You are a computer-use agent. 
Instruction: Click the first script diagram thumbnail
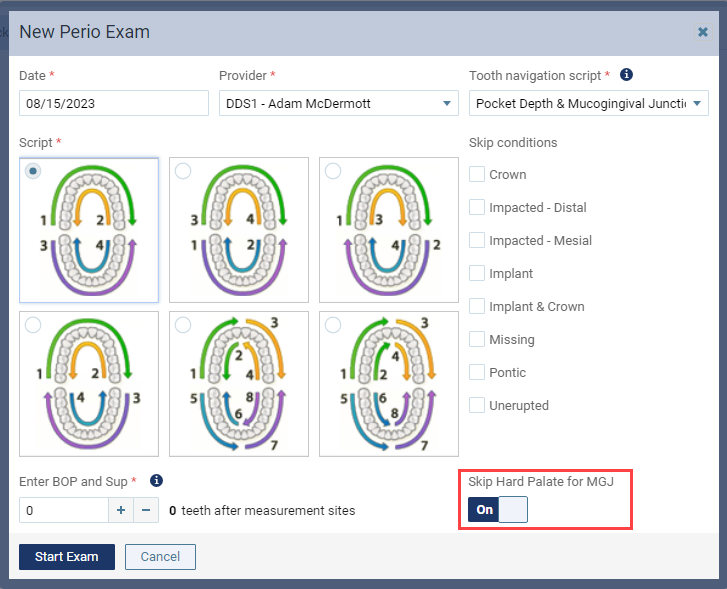tap(89, 230)
